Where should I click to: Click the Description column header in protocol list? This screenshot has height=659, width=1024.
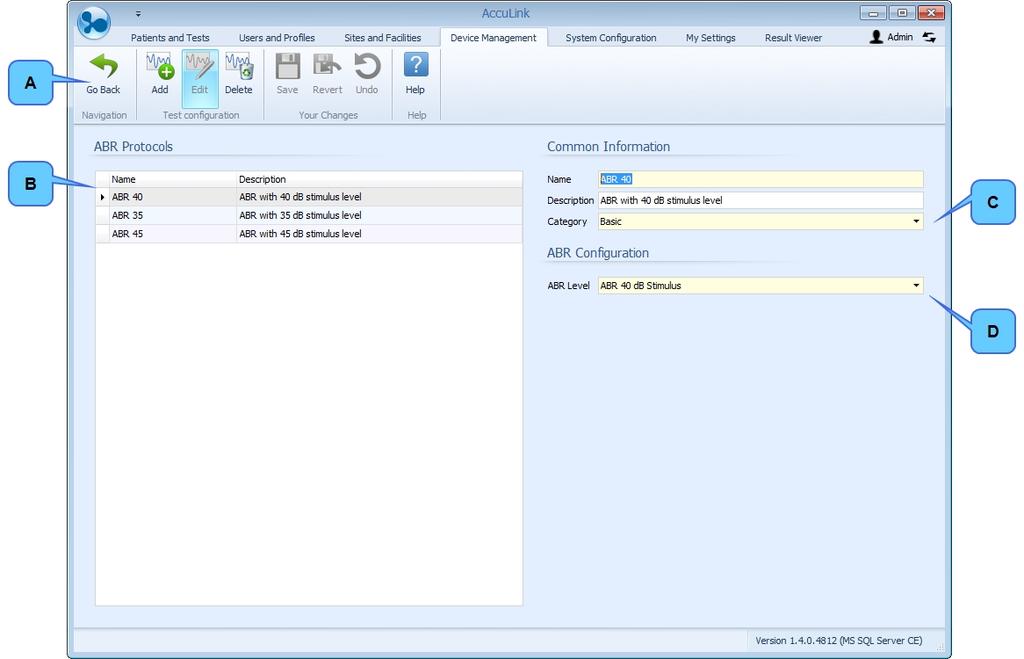click(x=379, y=179)
